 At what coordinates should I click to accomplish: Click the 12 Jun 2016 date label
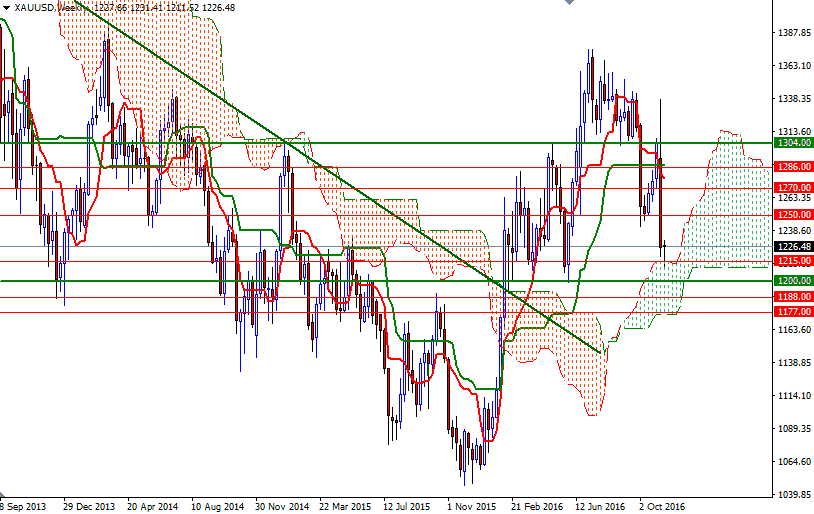pos(600,506)
